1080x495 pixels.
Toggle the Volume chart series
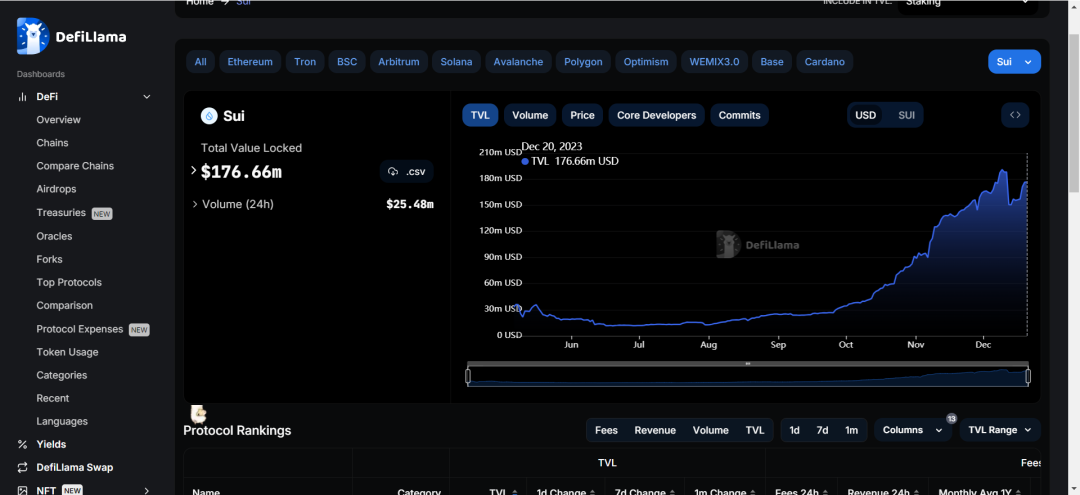530,115
